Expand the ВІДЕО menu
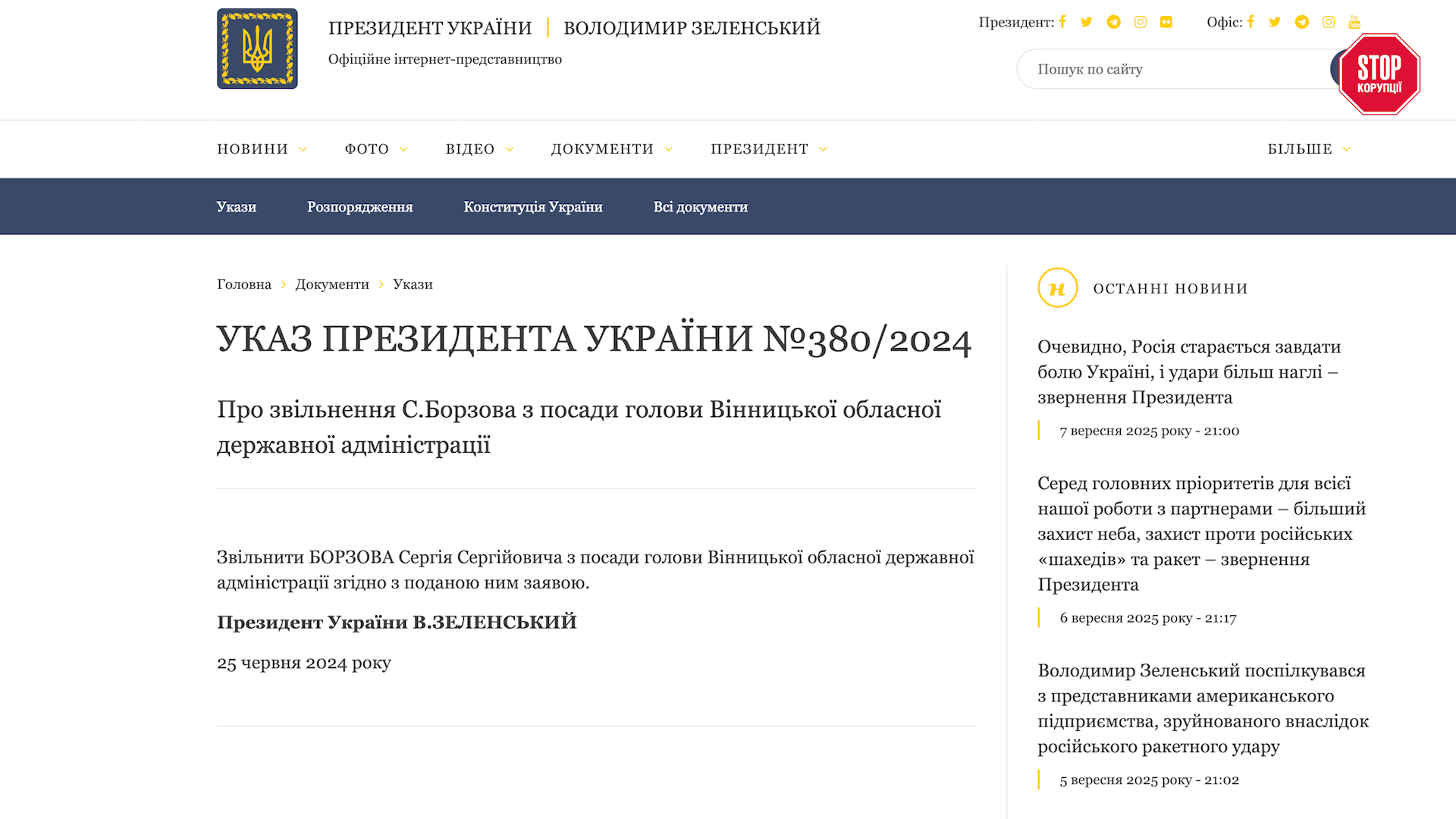 pyautogui.click(x=479, y=149)
